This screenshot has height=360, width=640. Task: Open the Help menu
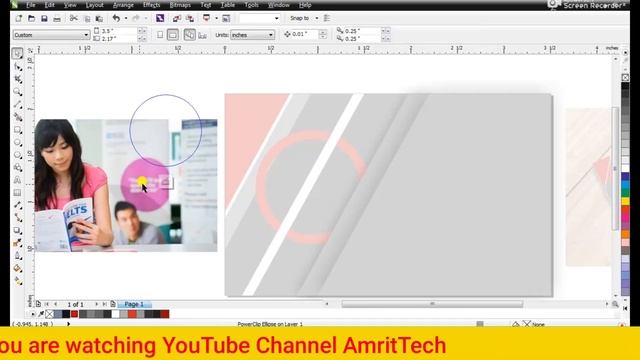[x=305, y=5]
